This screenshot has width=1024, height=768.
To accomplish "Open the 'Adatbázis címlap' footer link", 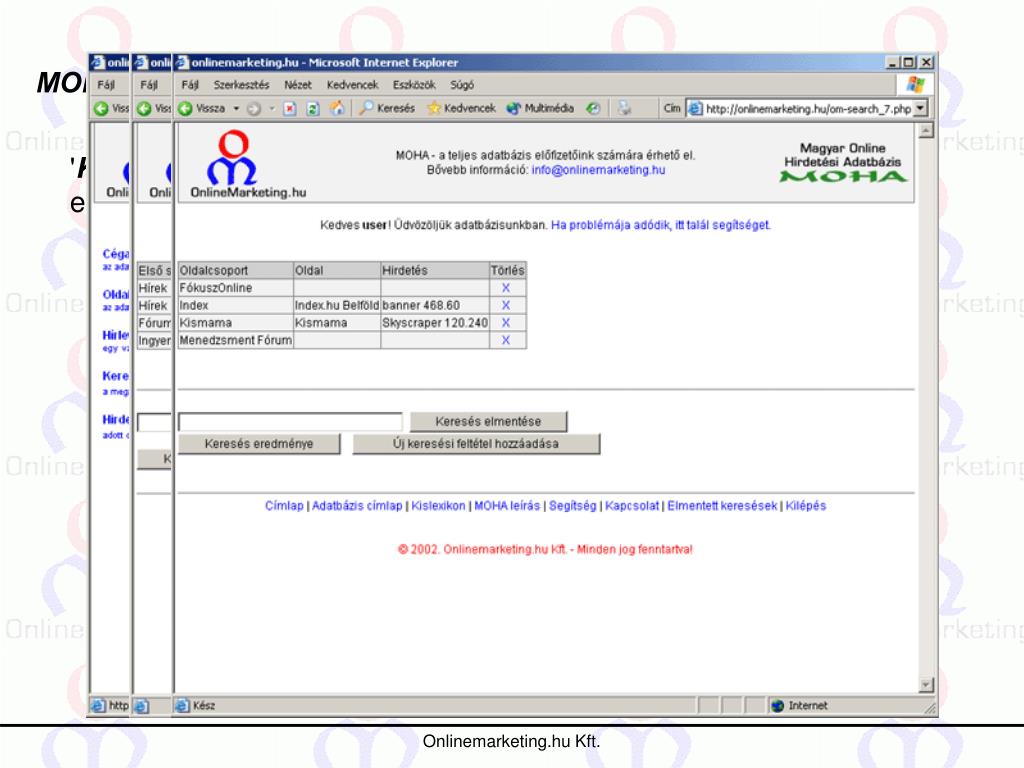I will (357, 505).
